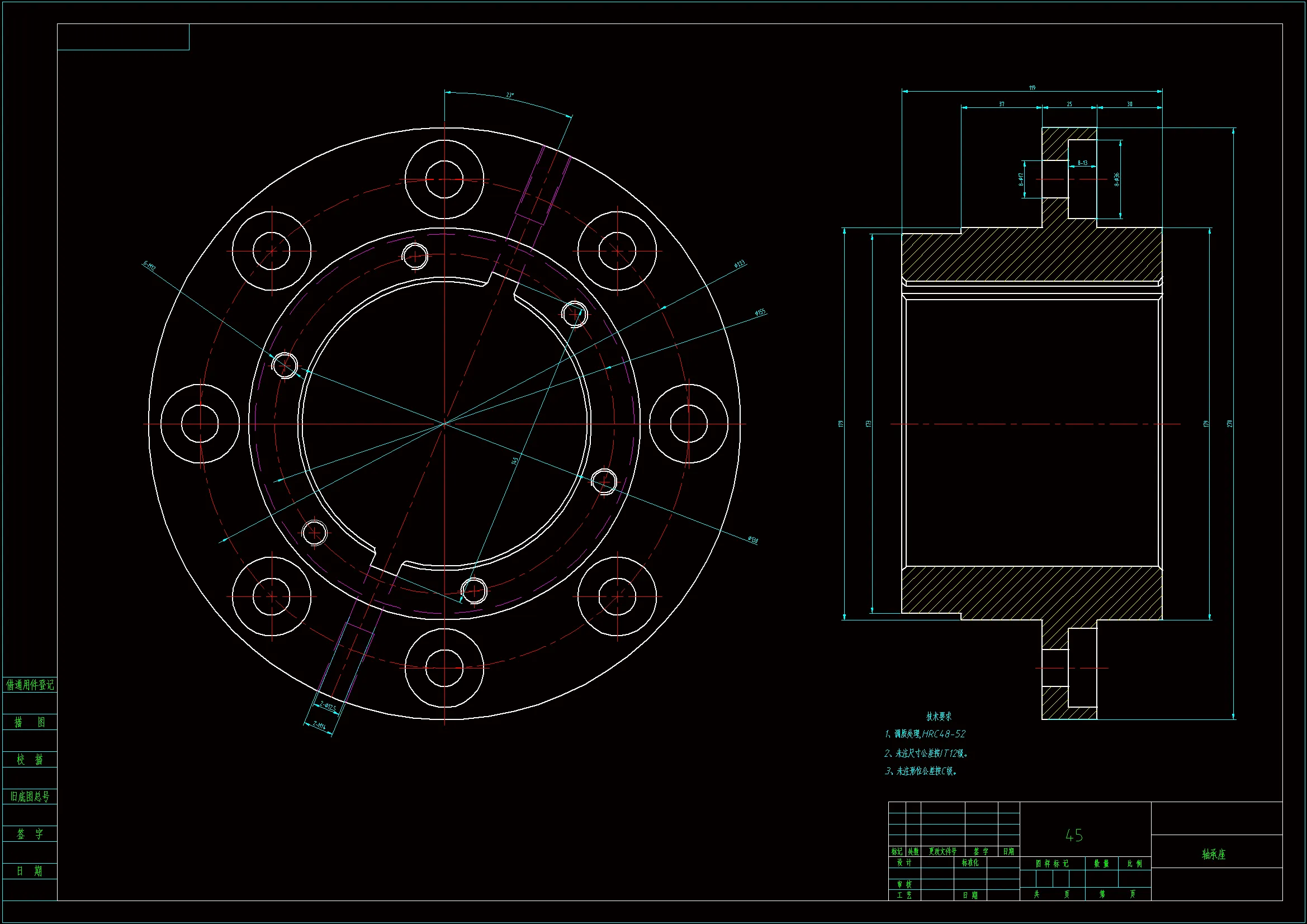This screenshot has width=1307, height=924.
Task: Select the 比例 scale cell
Action: point(1134,864)
